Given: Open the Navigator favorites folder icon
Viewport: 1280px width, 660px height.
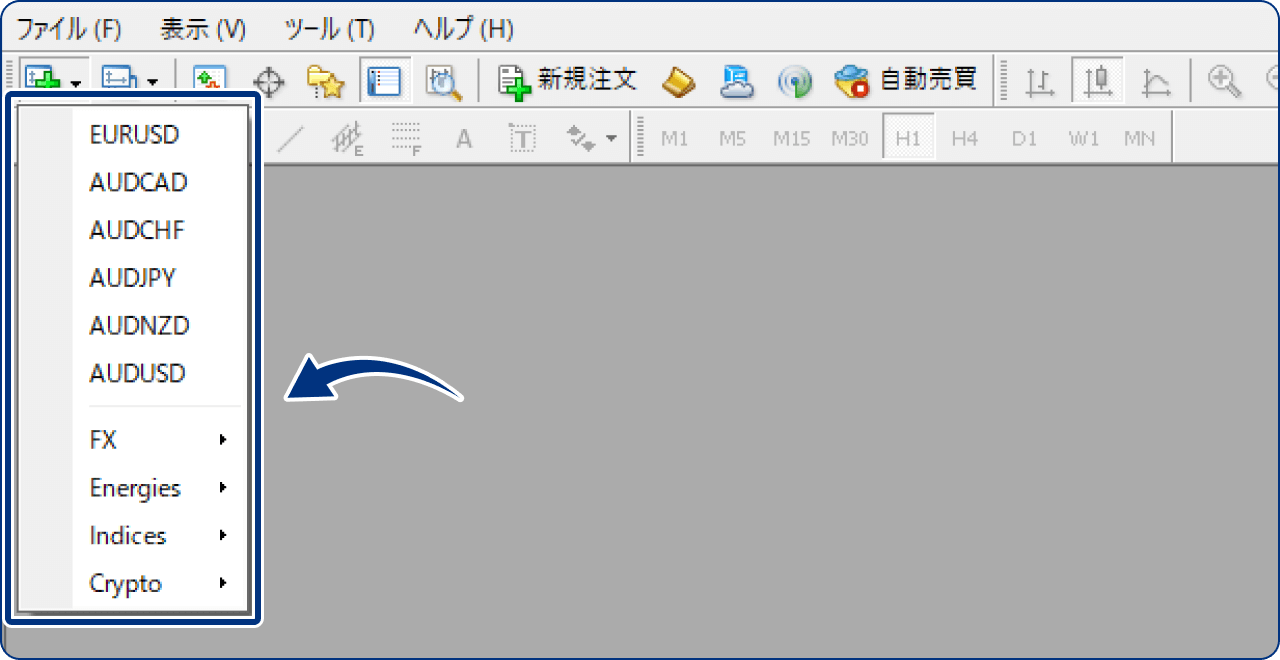Looking at the screenshot, I should coord(325,81).
